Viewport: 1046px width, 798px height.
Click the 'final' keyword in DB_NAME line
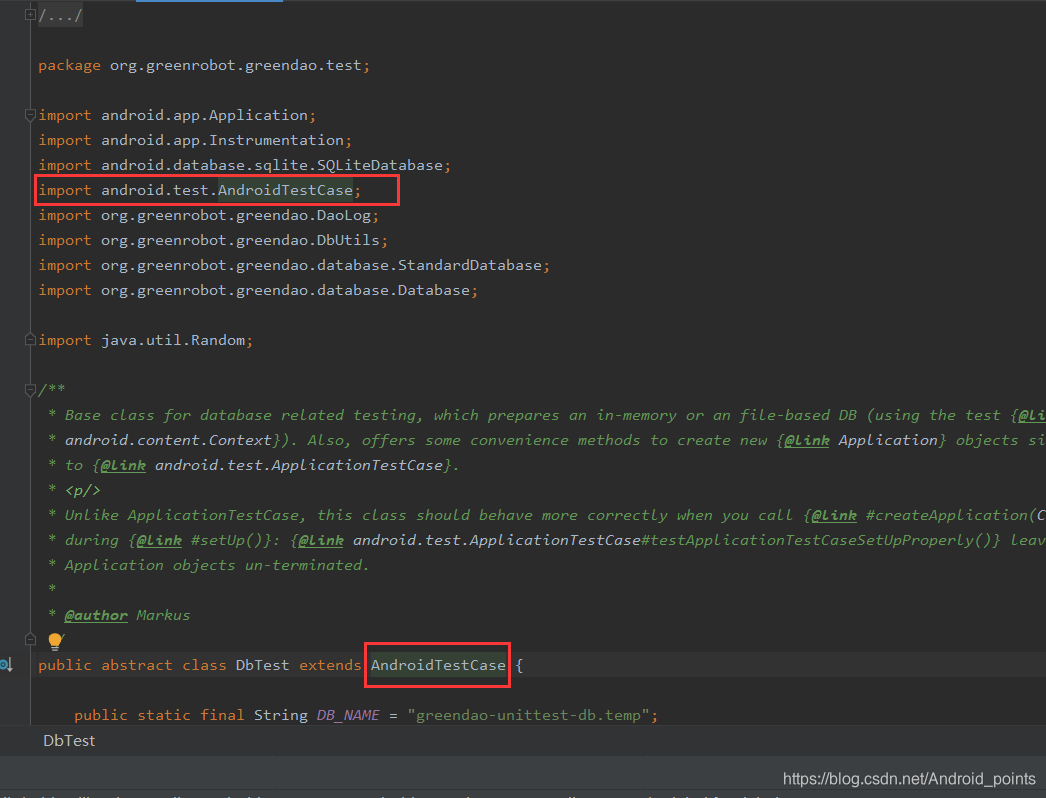click(222, 715)
